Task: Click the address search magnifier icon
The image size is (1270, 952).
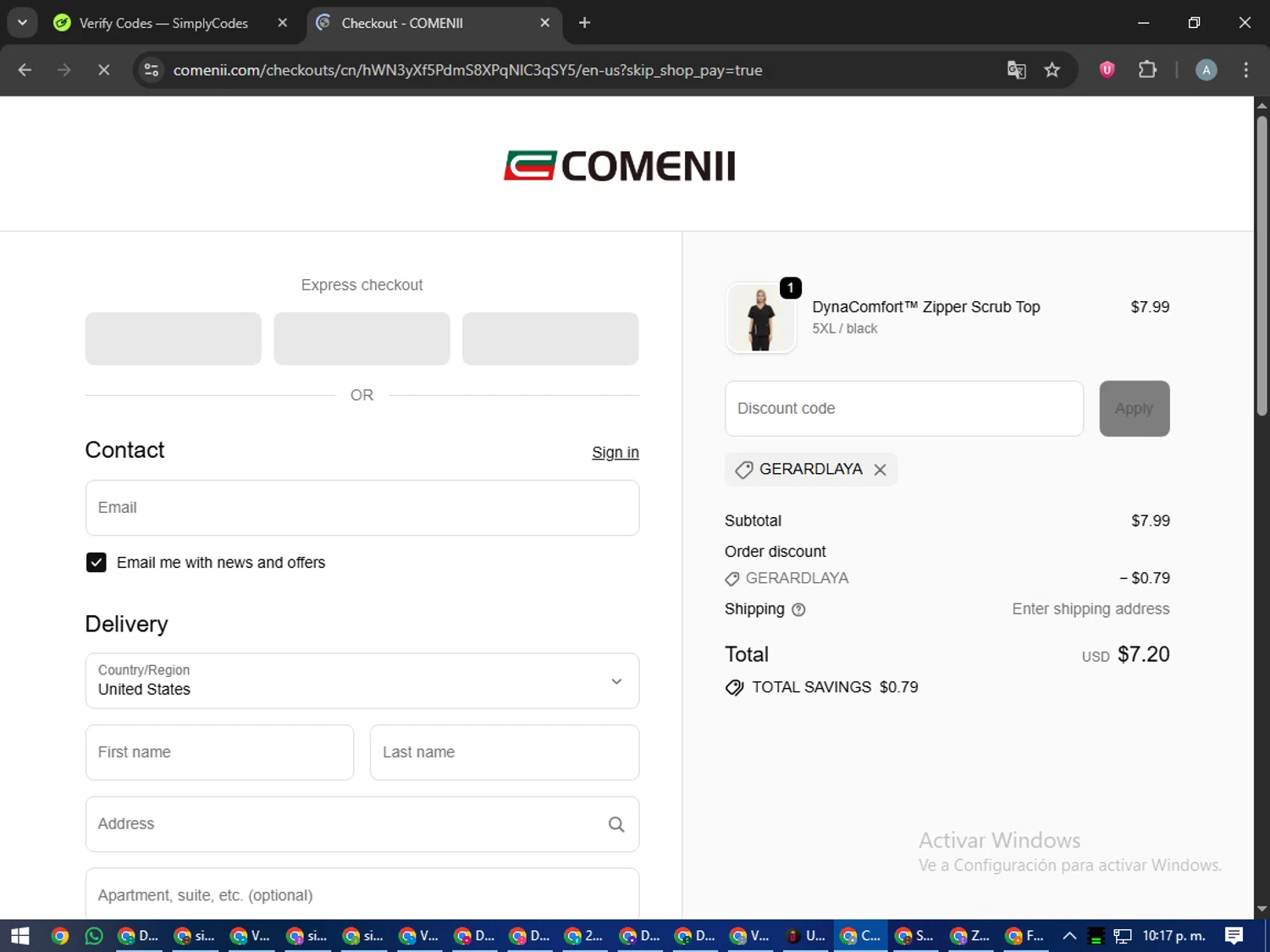Action: (x=616, y=824)
